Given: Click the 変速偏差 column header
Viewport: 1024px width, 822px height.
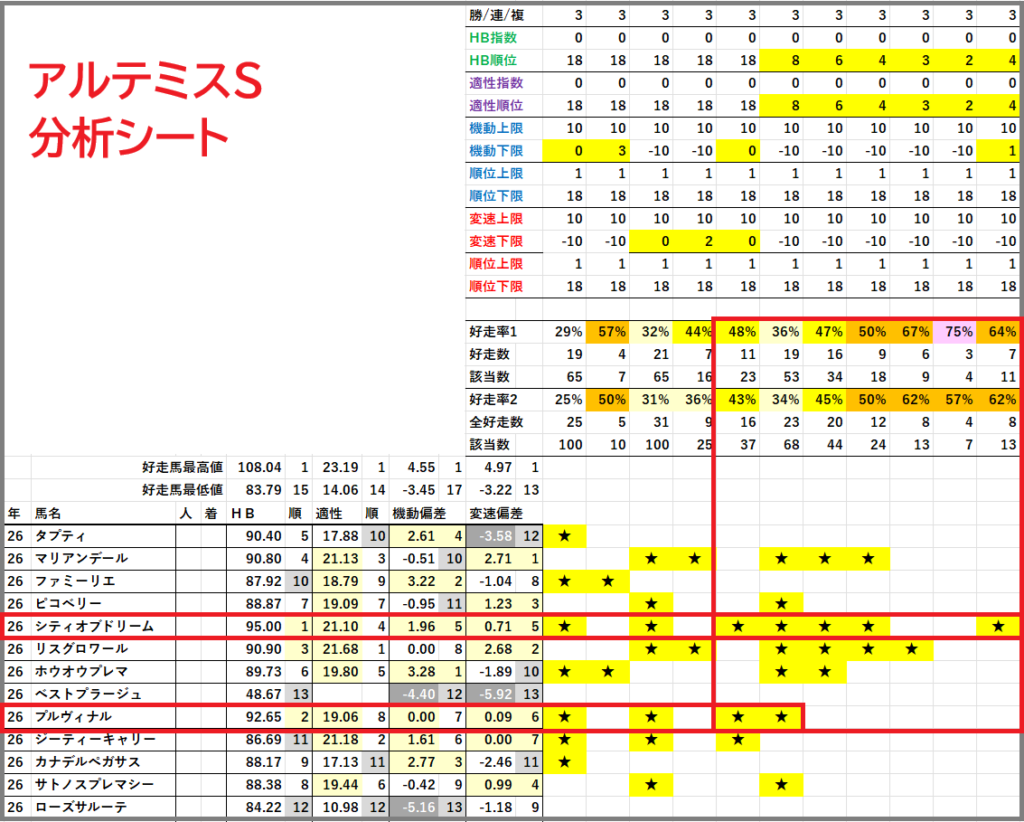Looking at the screenshot, I should point(496,514).
